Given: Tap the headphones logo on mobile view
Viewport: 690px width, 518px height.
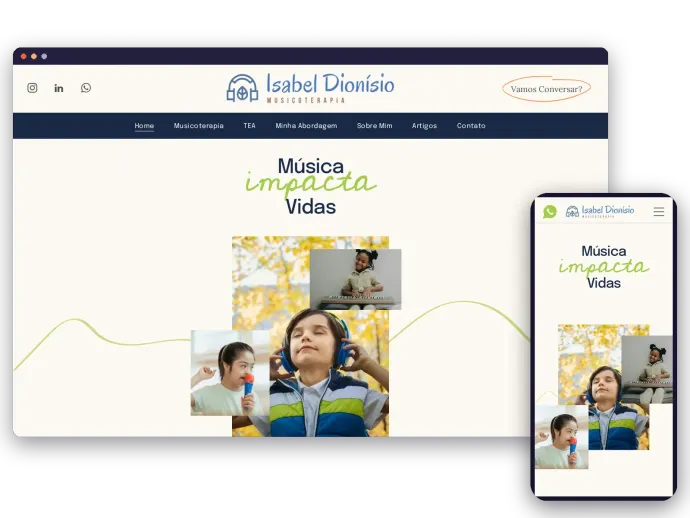Looking at the screenshot, I should [x=572, y=212].
